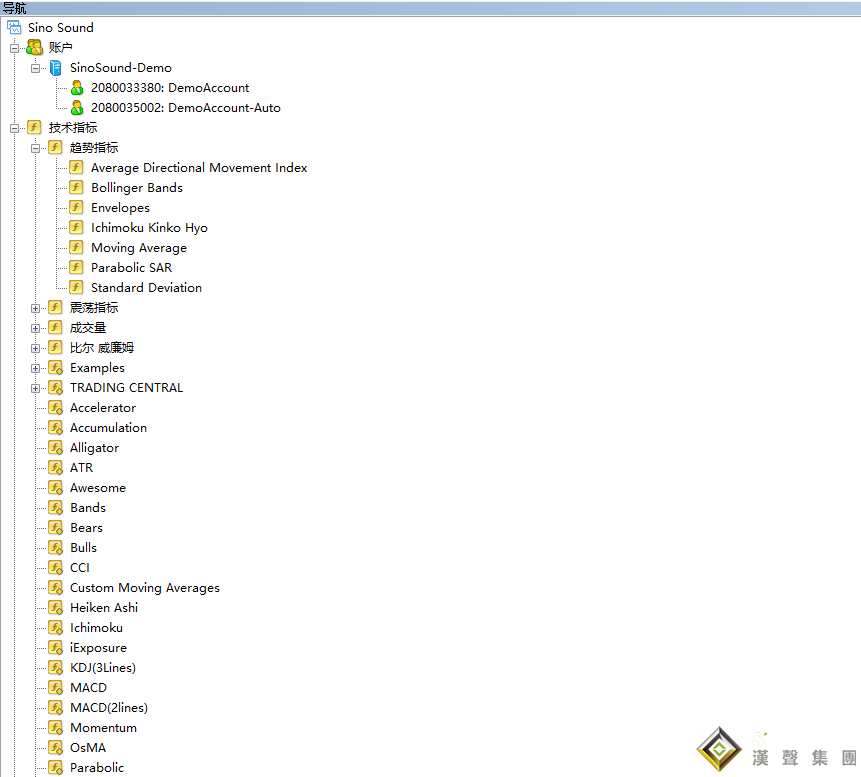Expand the 比尔 威廉姆 node
Screen dimensions: 861x777
(35, 348)
